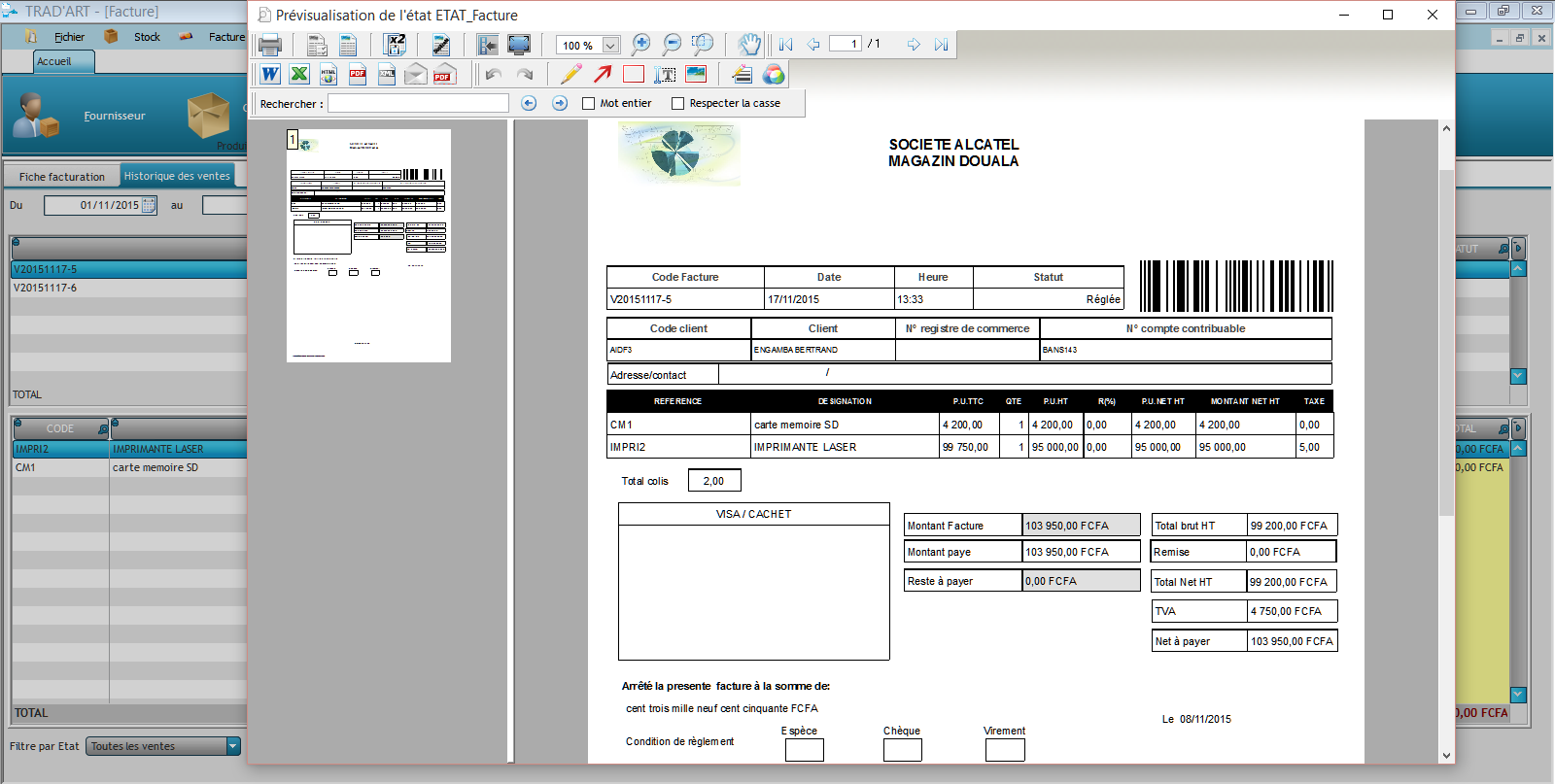Open the 100 % zoom dropdown
Image resolution: width=1555 pixels, height=784 pixels.
(x=610, y=46)
